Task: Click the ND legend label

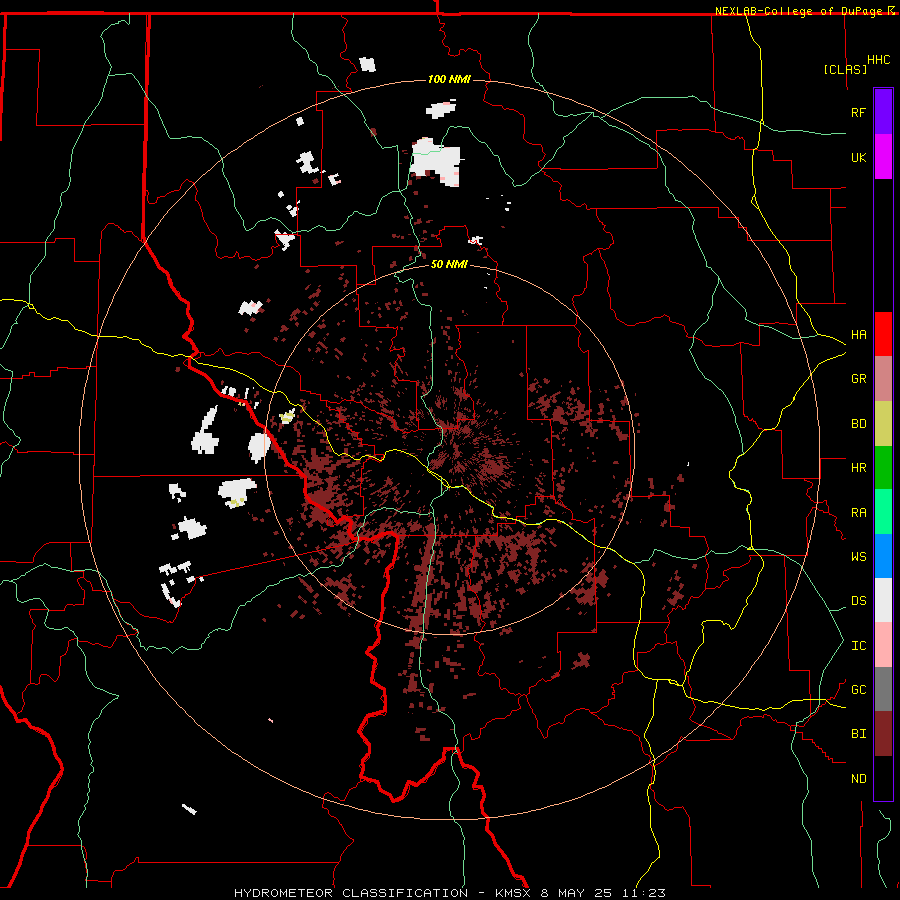Action: [858, 779]
